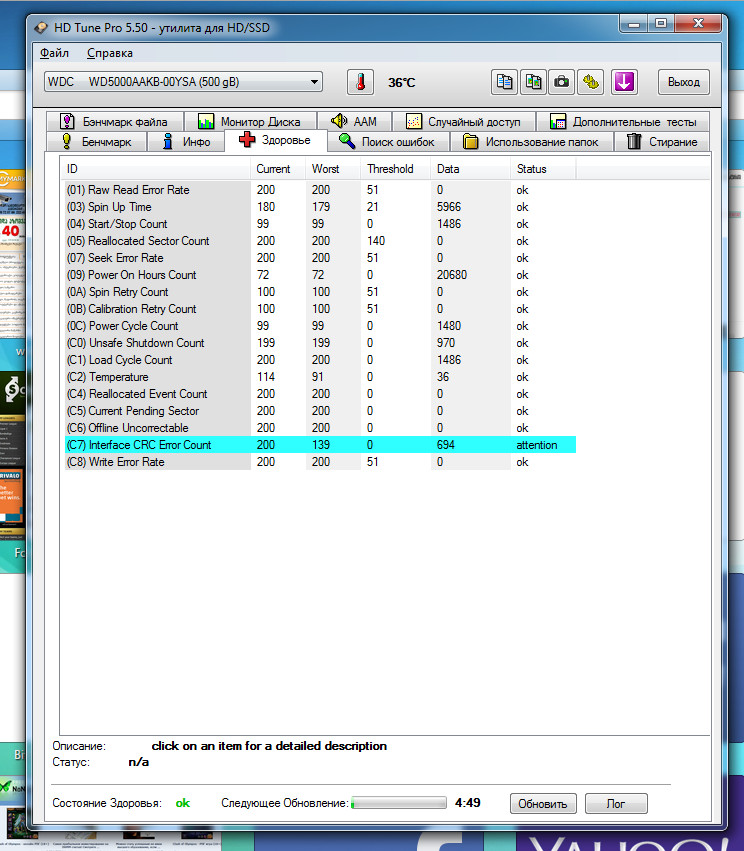Viewport: 744px width, 851px height.
Task: Click the 36°C temperature readout
Action: (402, 82)
